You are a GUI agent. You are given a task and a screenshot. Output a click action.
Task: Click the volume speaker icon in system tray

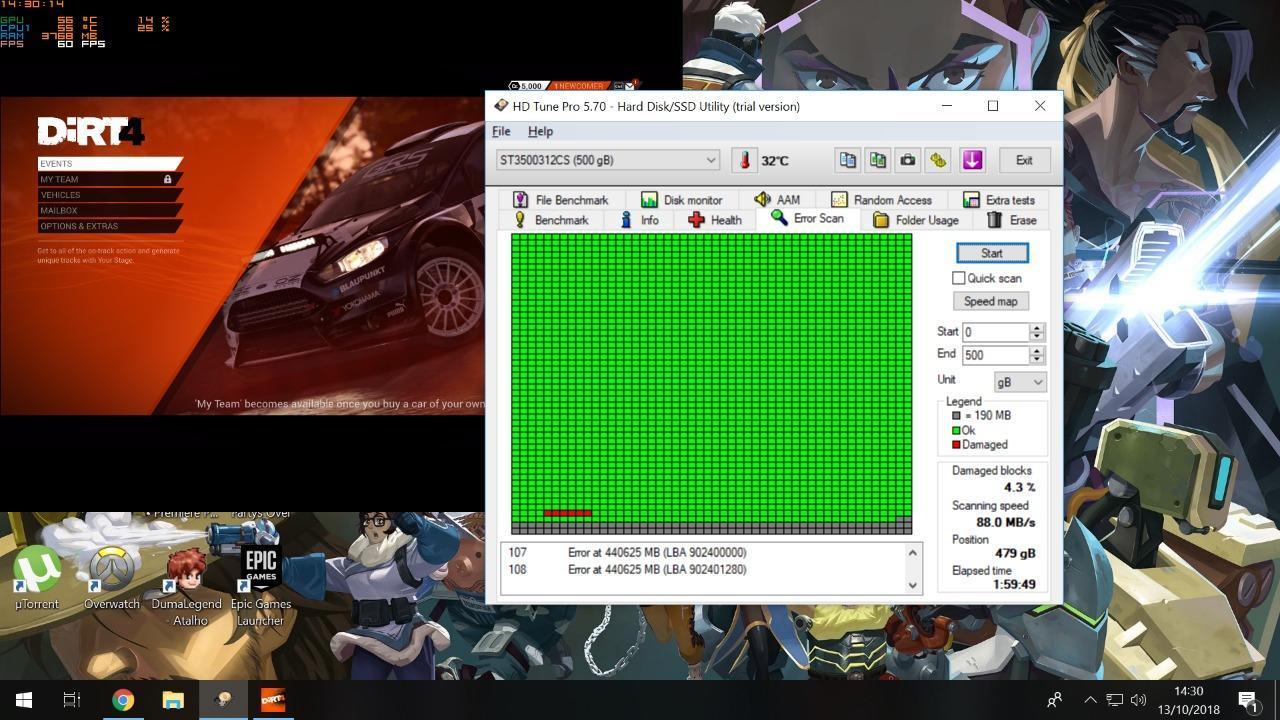[1138, 700]
